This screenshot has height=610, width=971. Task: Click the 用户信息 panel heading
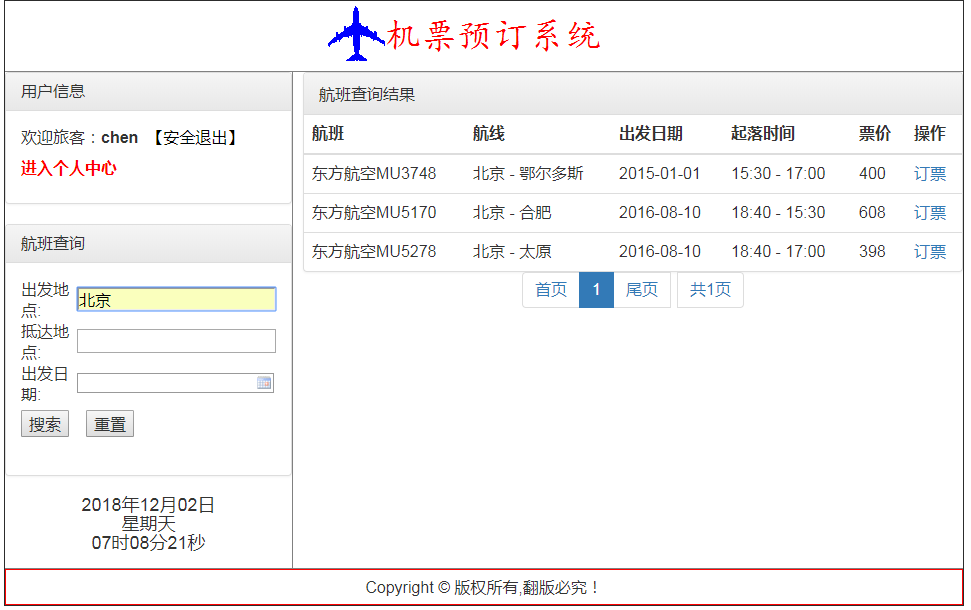(53, 92)
